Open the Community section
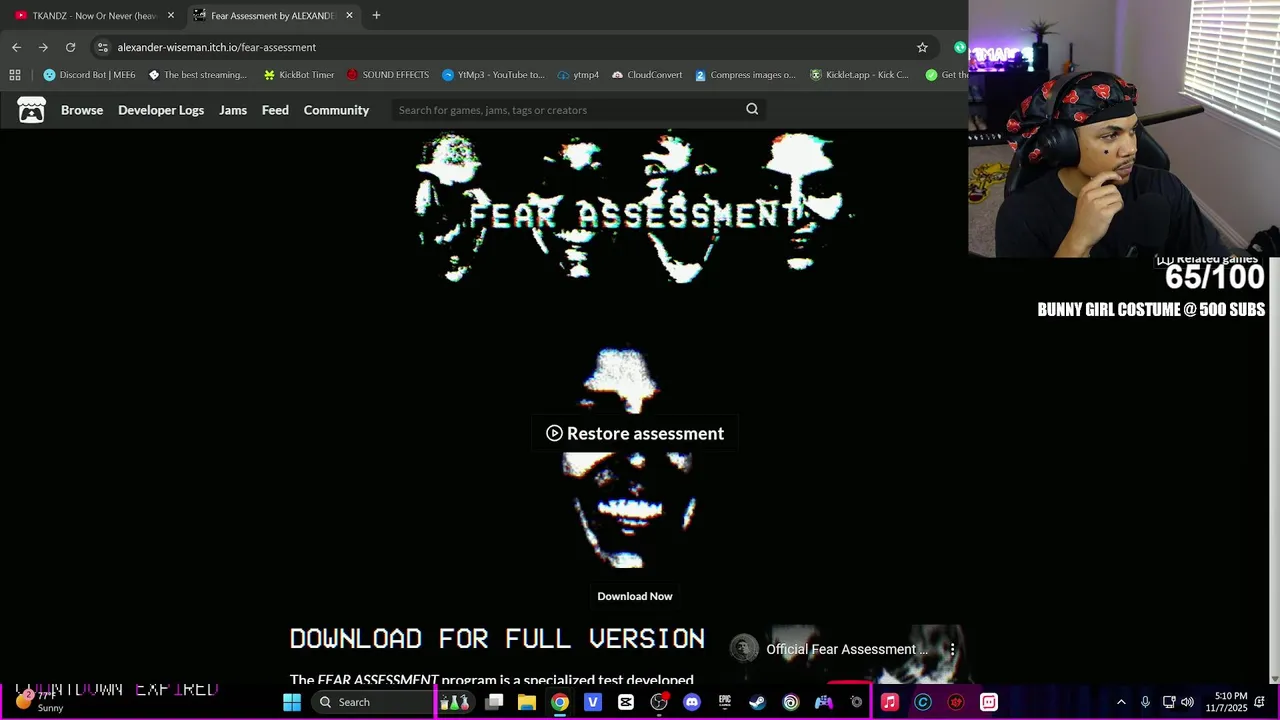The height and width of the screenshot is (720, 1280). tap(336, 110)
